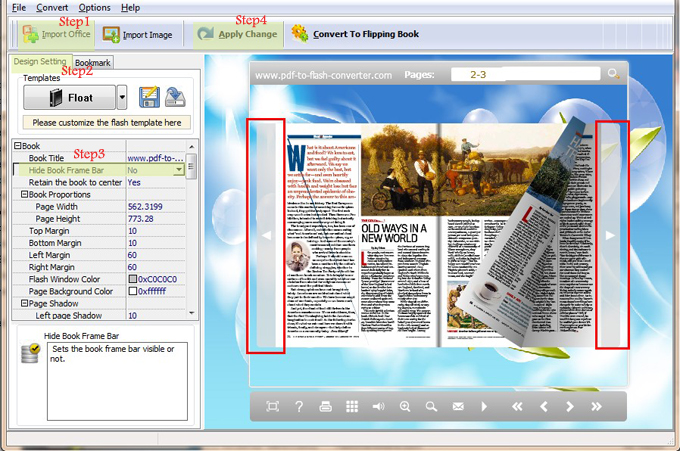Click the property list scroll down arrow
This screenshot has width=680, height=451.
191,313
